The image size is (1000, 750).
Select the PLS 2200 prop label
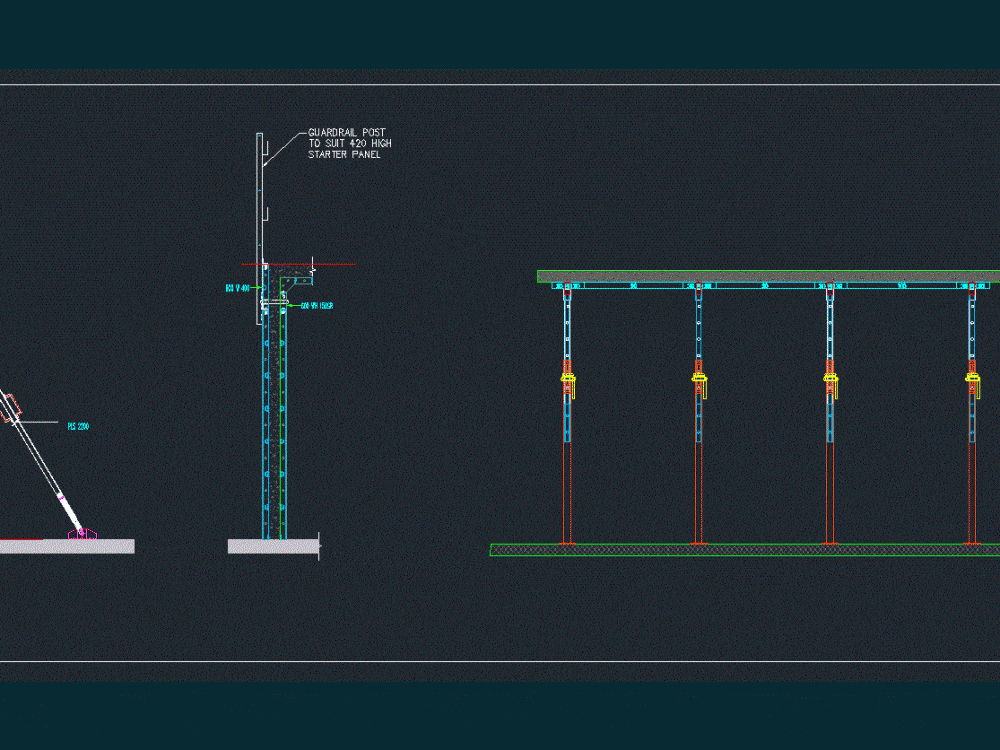[78, 424]
